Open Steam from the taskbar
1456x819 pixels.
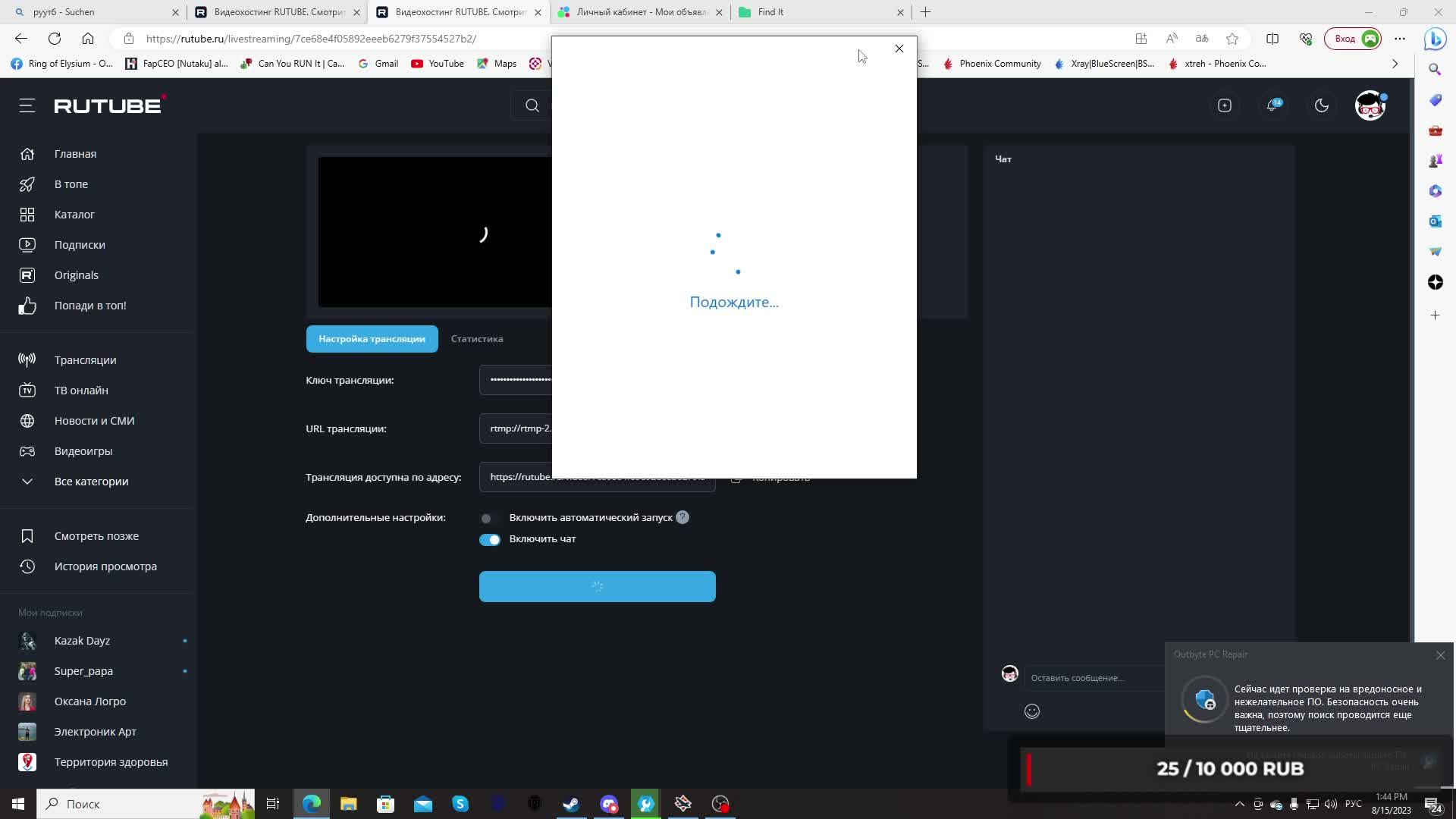571,804
